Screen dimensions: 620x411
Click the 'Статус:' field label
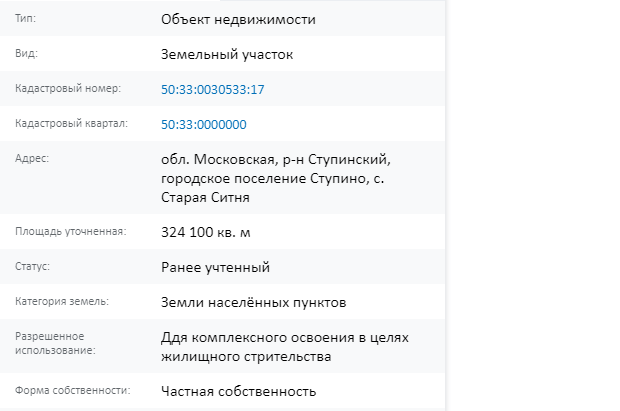pos(32,267)
